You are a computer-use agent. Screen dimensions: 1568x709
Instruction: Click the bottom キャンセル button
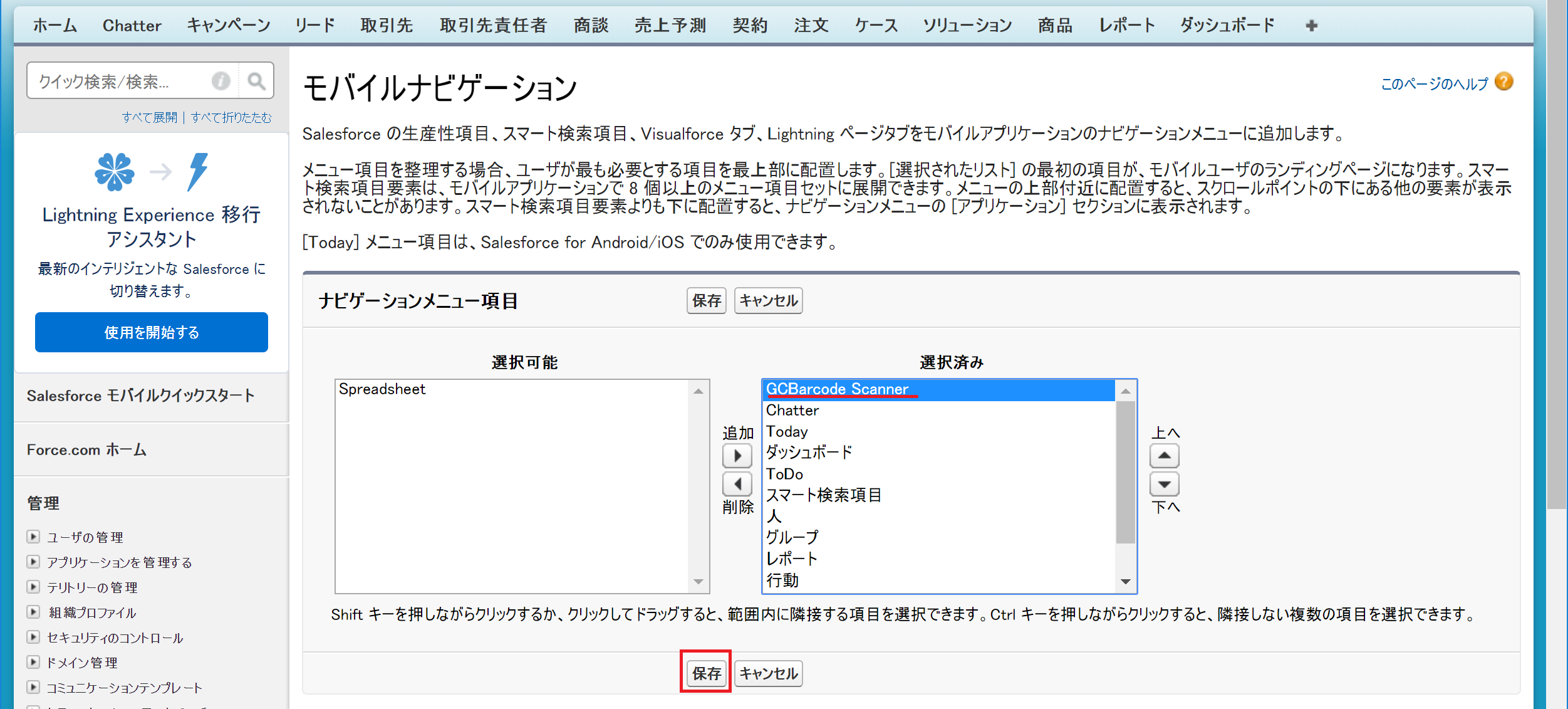(x=768, y=673)
